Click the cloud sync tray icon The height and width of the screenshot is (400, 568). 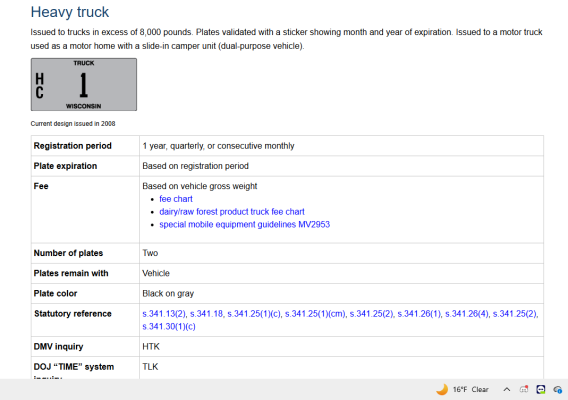[557, 389]
